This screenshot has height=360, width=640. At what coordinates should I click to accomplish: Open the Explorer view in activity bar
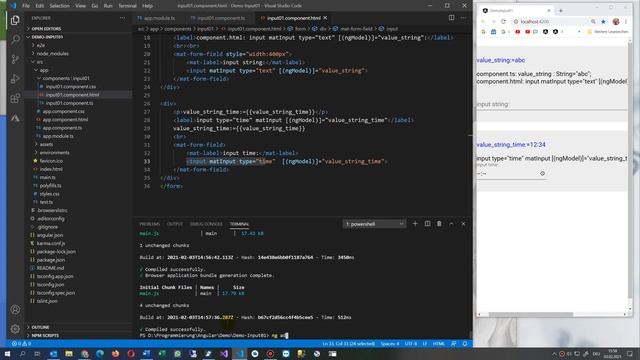(15, 20)
